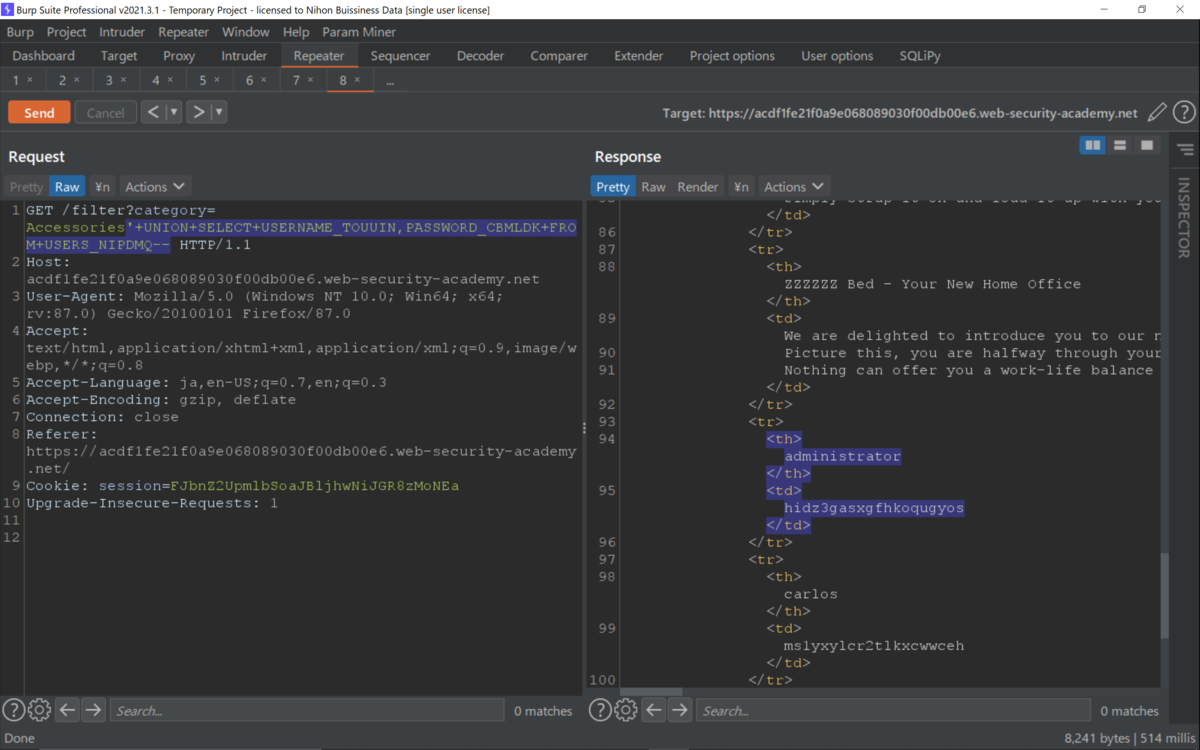This screenshot has width=1200, height=750.
Task: Open the Help menu
Action: coord(296,32)
